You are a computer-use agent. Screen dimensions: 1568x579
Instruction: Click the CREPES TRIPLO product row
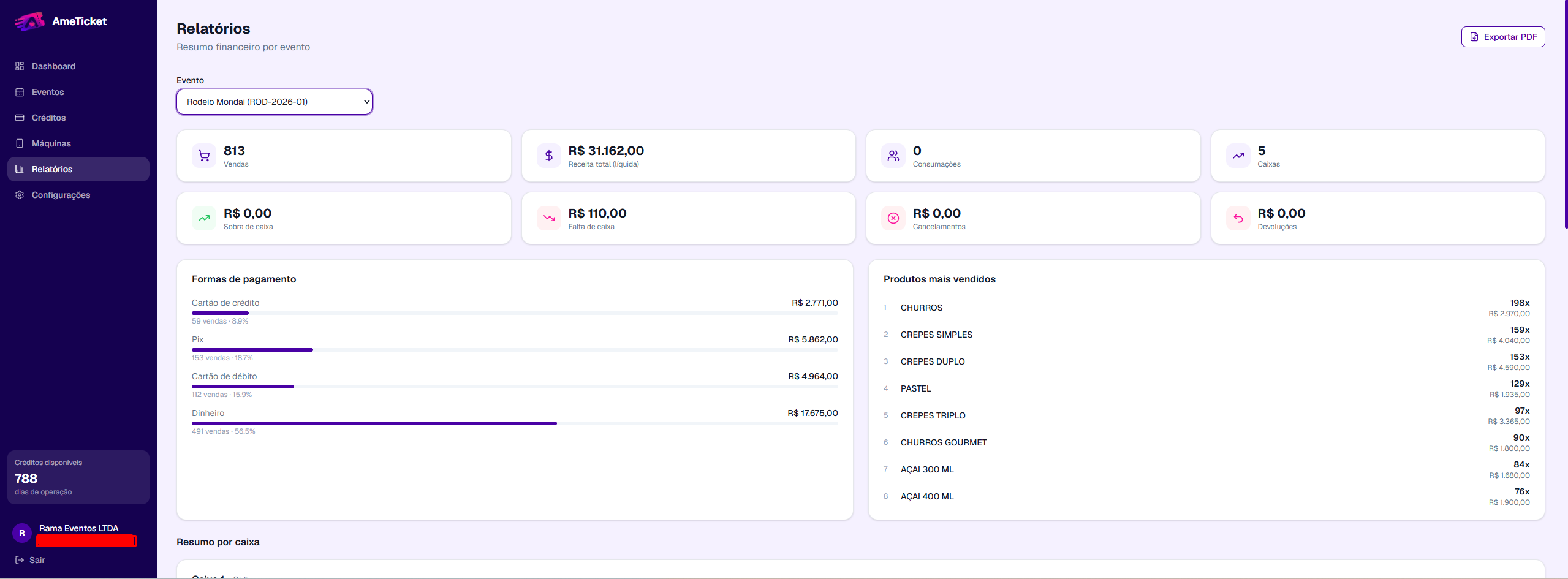1206,415
